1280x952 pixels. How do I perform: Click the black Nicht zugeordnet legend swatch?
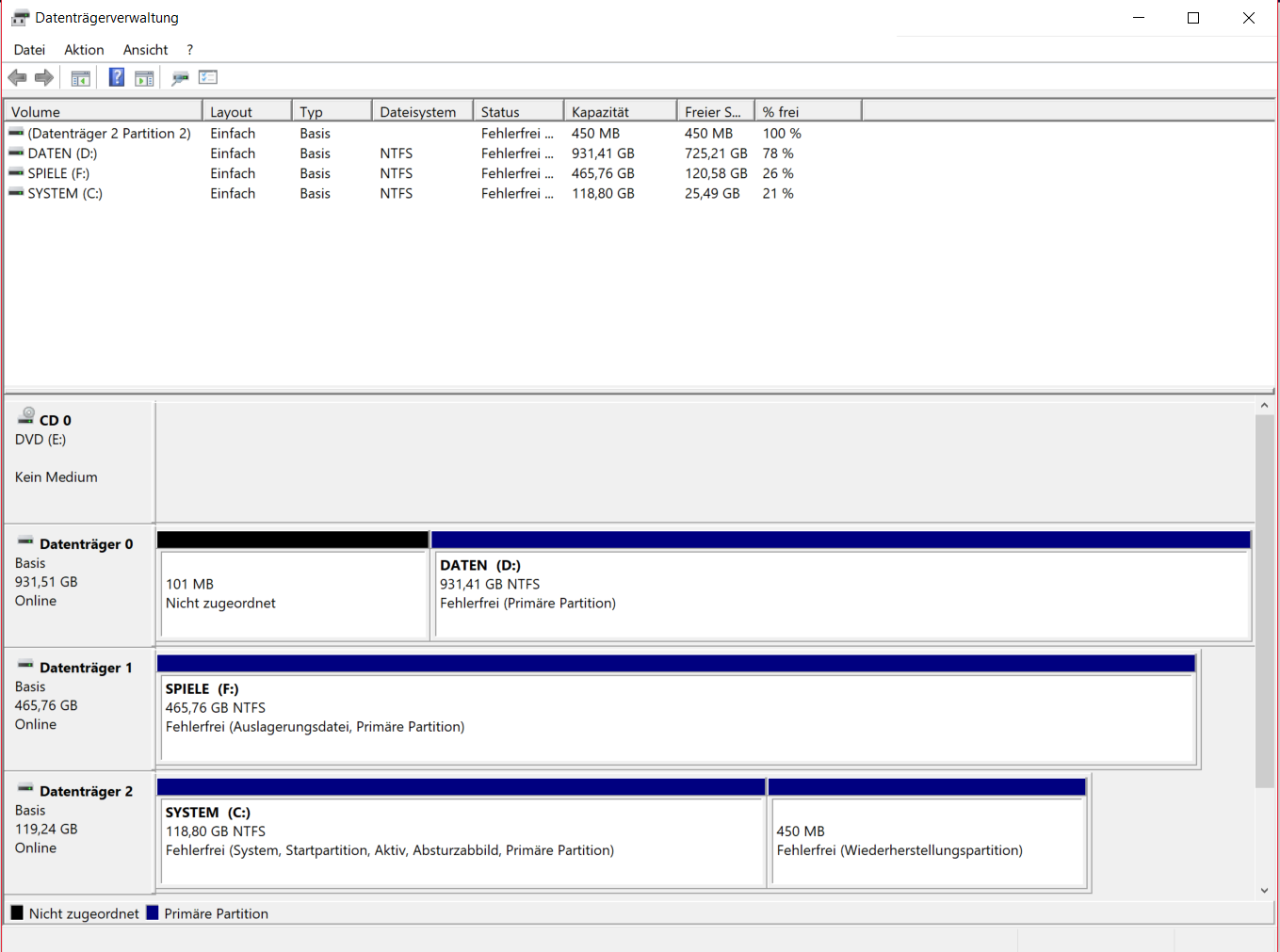pyautogui.click(x=17, y=912)
